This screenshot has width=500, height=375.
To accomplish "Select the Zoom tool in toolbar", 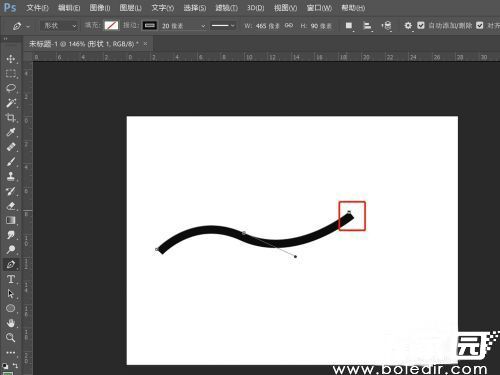I will (x=11, y=337).
